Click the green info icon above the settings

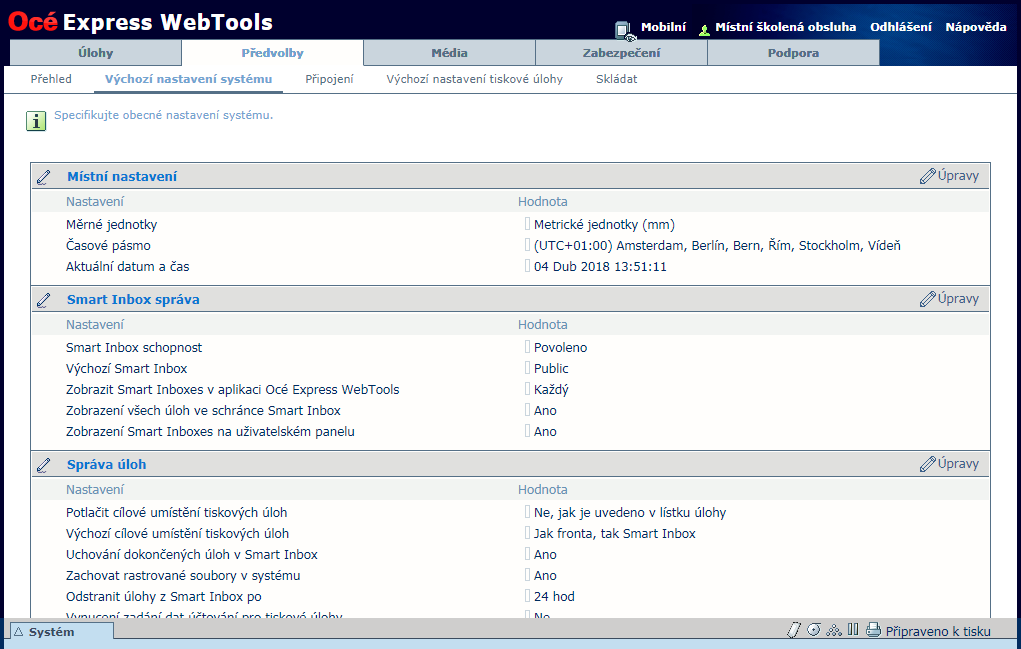click(x=36, y=120)
